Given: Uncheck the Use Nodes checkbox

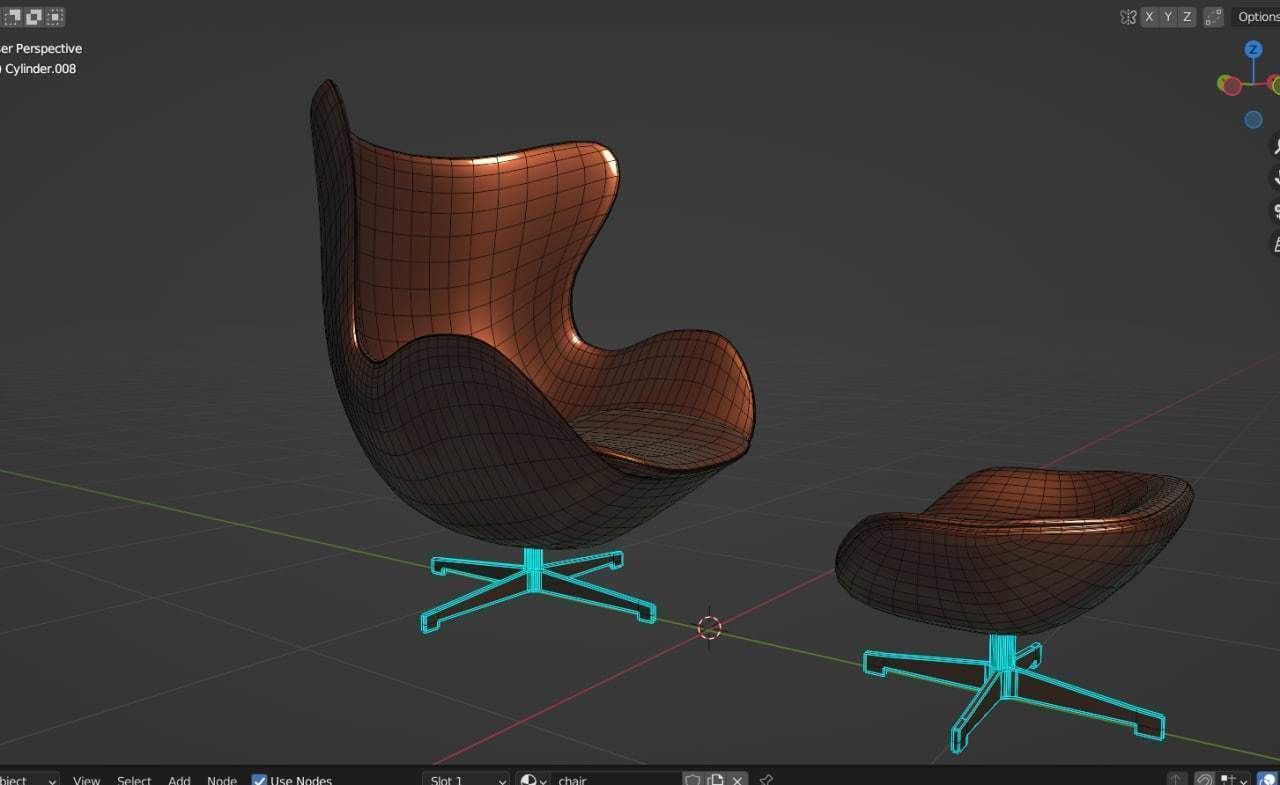Looking at the screenshot, I should (259, 780).
